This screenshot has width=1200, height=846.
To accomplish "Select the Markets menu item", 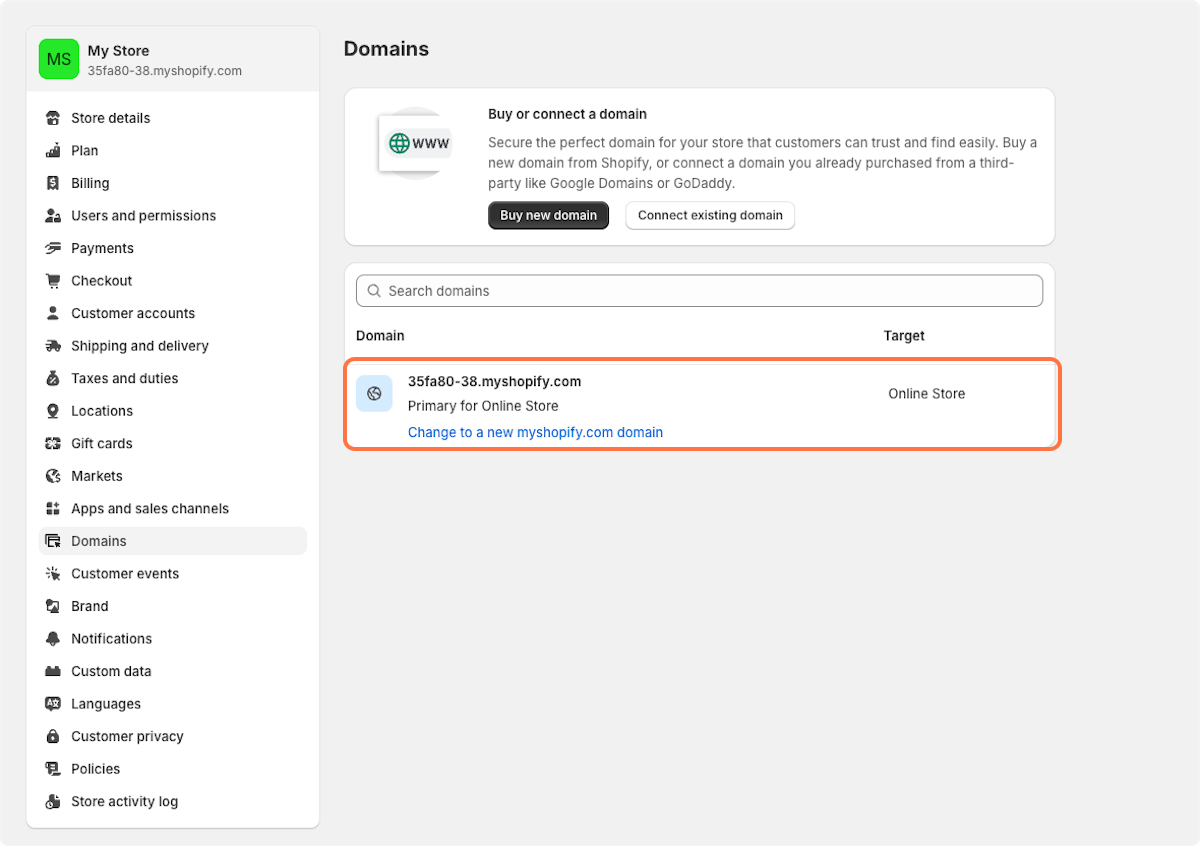I will (x=173, y=476).
